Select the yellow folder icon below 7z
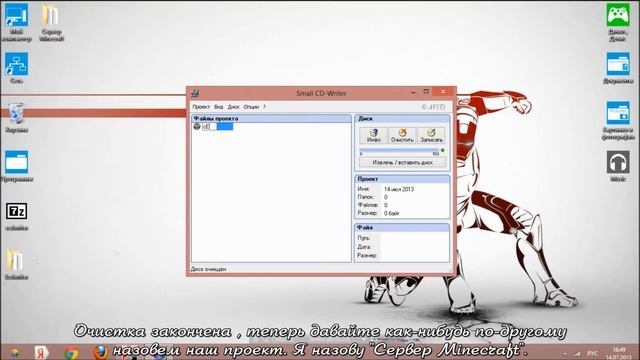The height and width of the screenshot is (360, 640). (x=16, y=264)
